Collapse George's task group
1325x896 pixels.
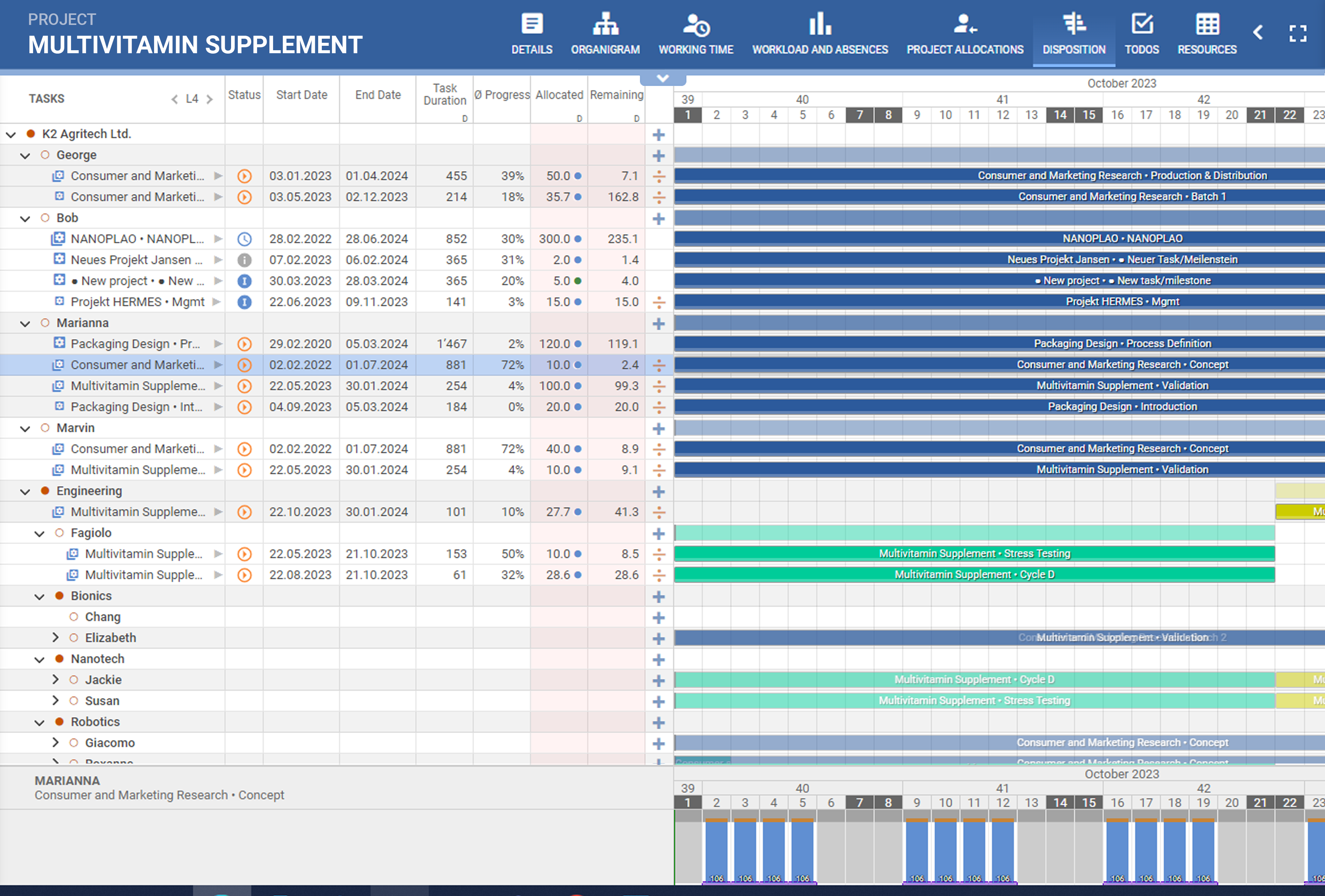pyautogui.click(x=25, y=156)
